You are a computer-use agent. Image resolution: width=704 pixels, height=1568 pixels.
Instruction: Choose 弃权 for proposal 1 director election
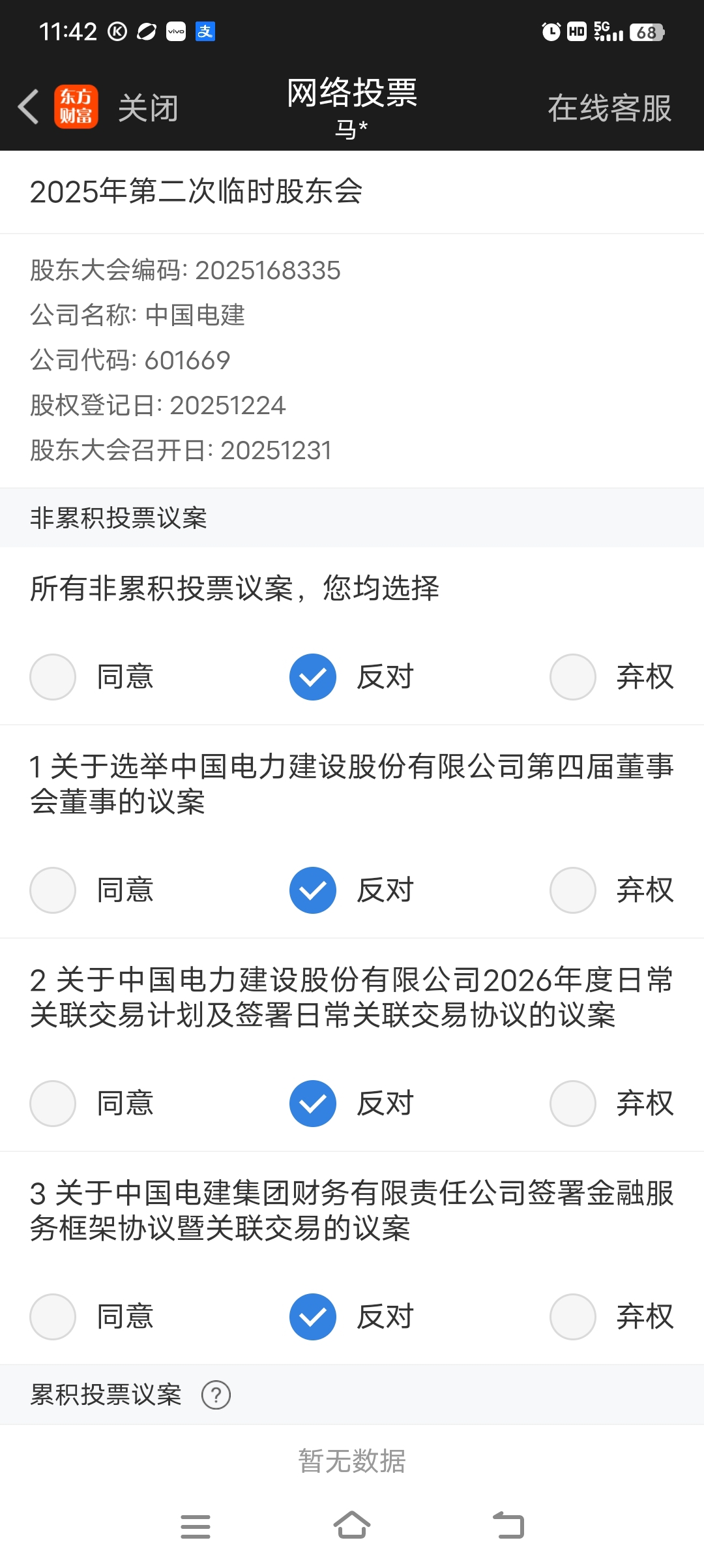573,890
